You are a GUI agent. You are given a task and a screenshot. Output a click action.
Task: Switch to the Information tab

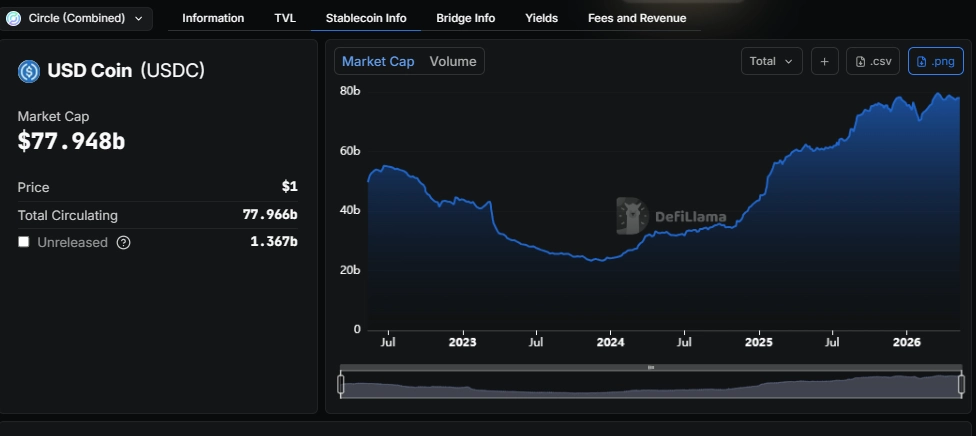213,18
